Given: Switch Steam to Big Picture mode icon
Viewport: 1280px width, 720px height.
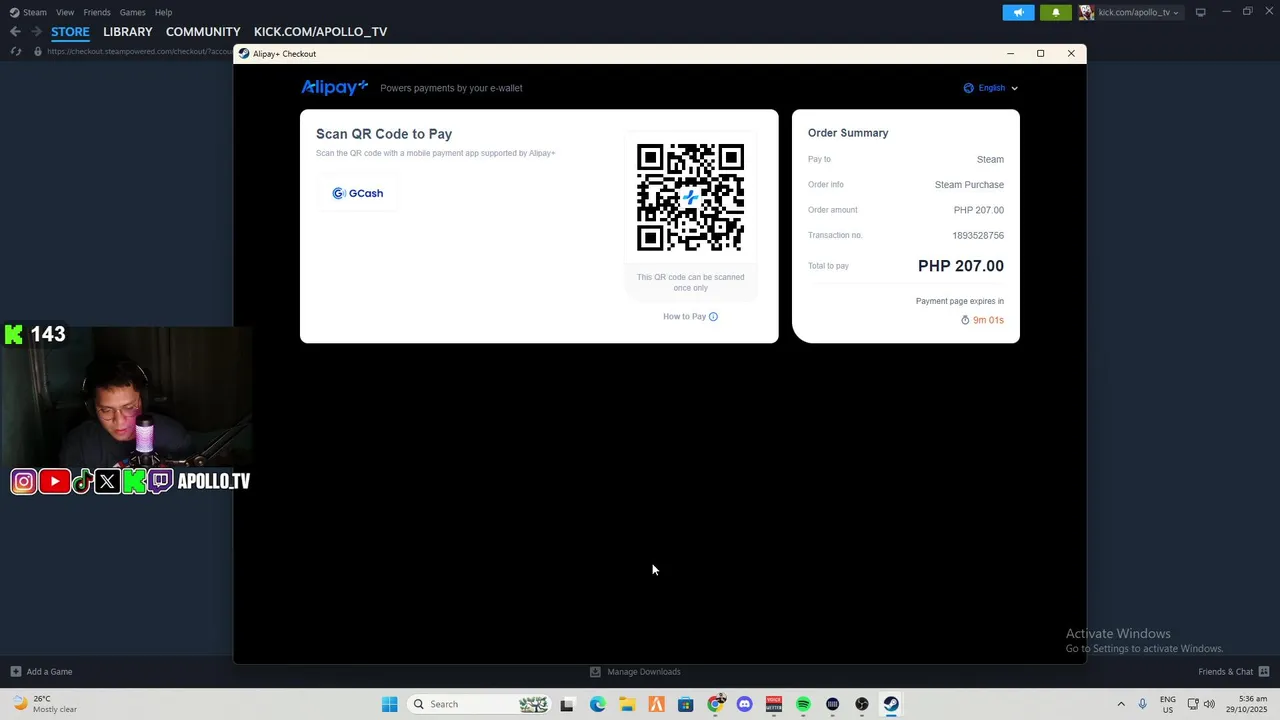Looking at the screenshot, I should [1200, 12].
